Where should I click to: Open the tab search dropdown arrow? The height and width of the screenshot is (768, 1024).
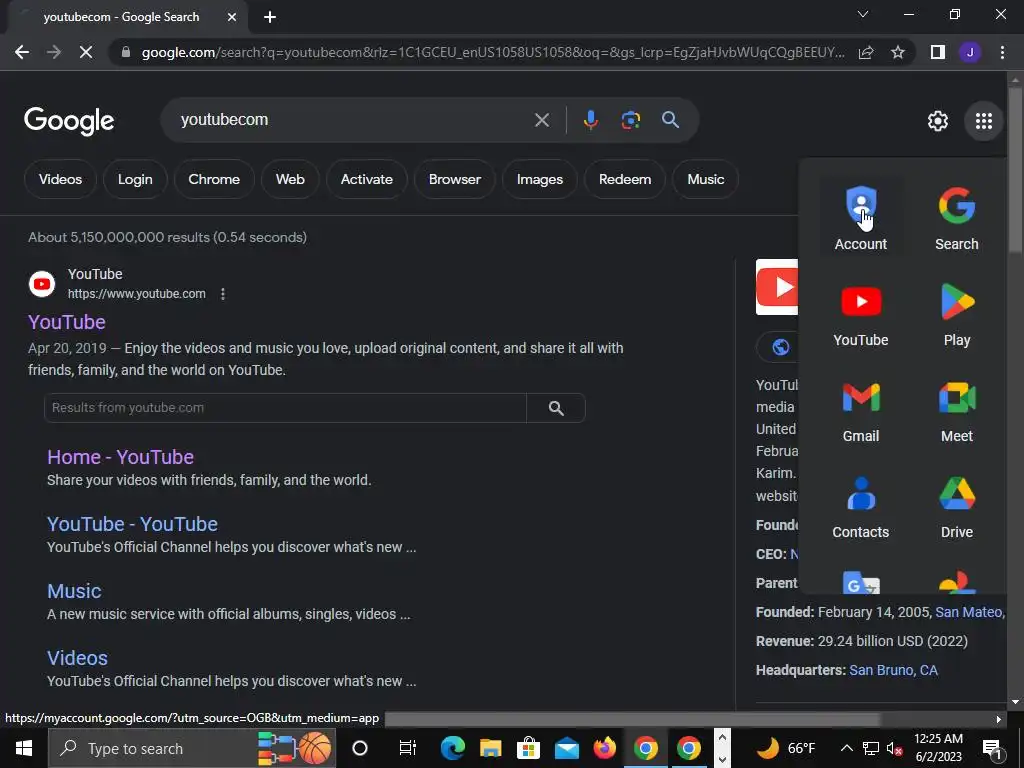(863, 14)
